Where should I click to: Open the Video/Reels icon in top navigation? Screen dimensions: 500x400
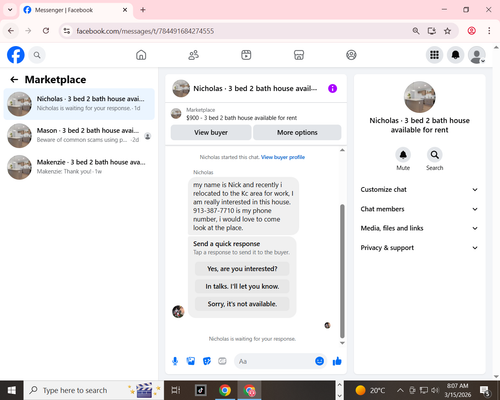pyautogui.click(x=246, y=55)
